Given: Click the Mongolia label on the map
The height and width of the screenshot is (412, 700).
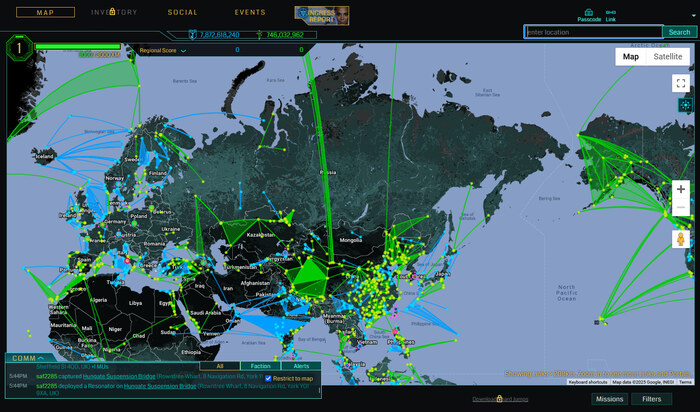Looking at the screenshot, I should 350,240.
